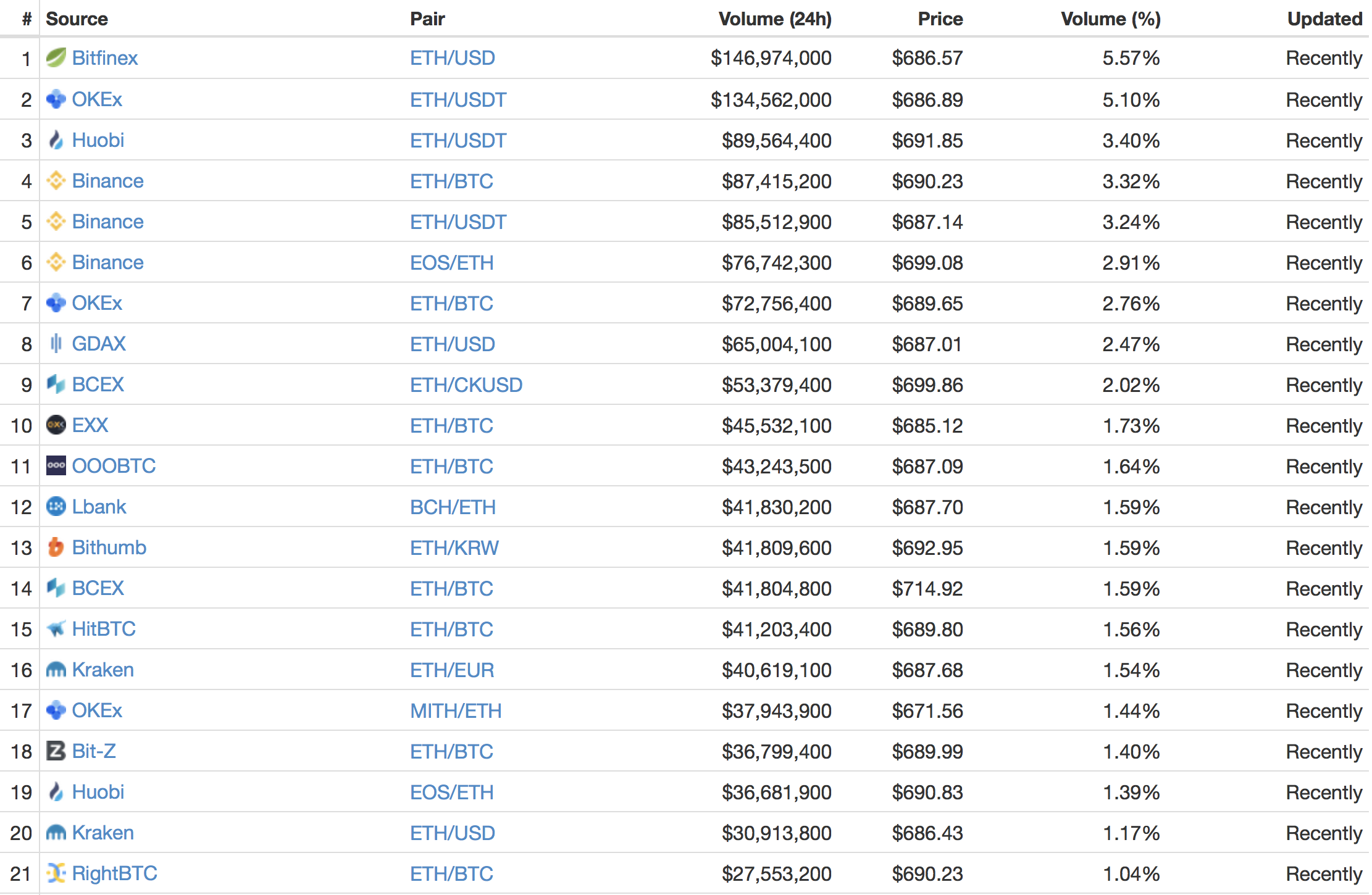
Task: Click the OKEx logo in row 2
Action: coord(56,99)
